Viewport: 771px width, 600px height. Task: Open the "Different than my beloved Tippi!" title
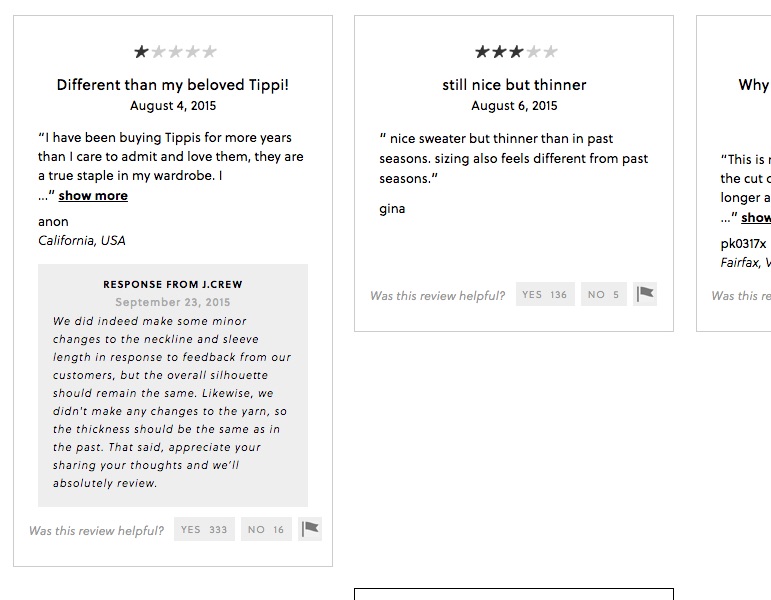(x=173, y=84)
